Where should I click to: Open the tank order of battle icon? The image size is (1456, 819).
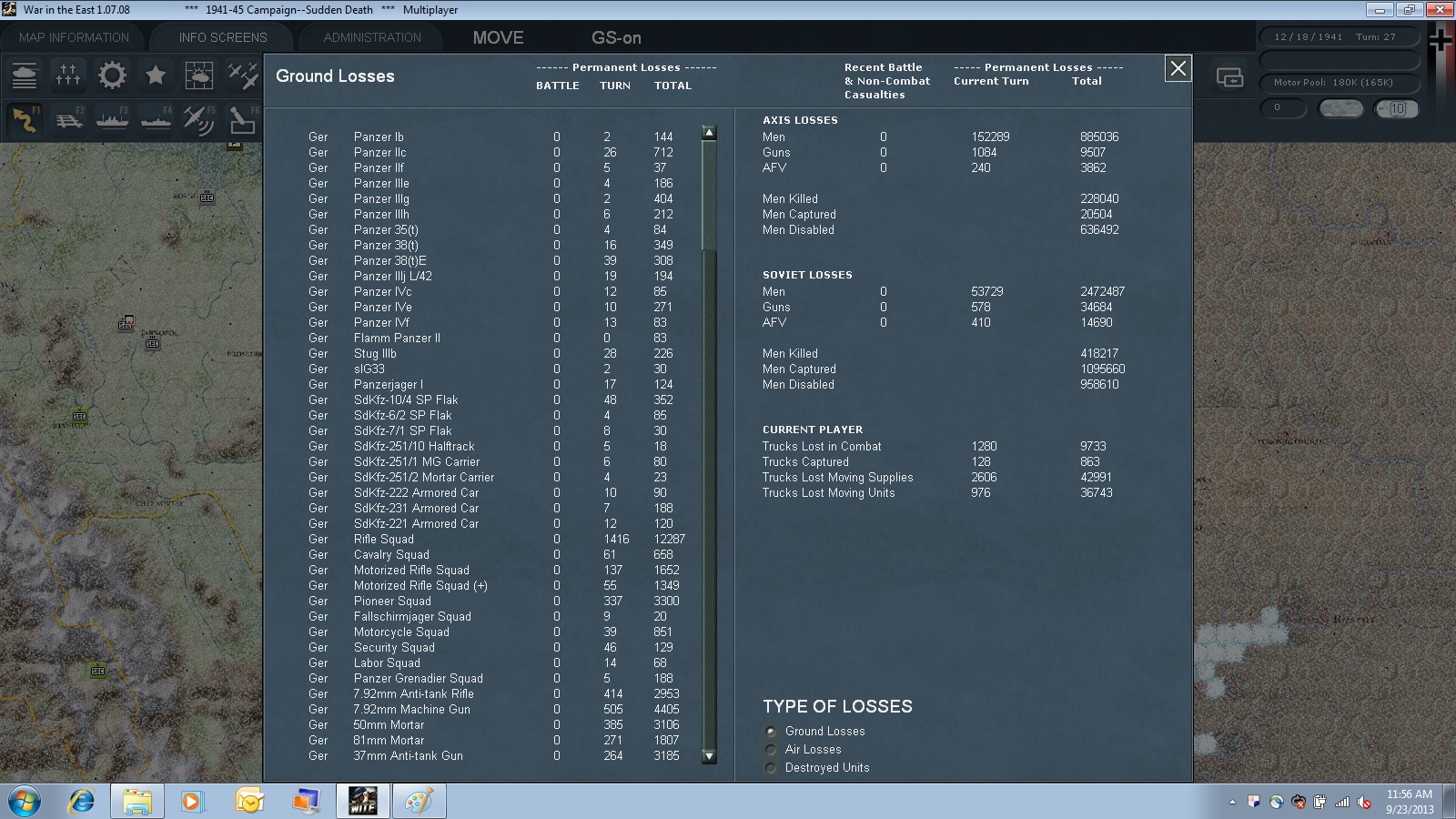(x=25, y=76)
